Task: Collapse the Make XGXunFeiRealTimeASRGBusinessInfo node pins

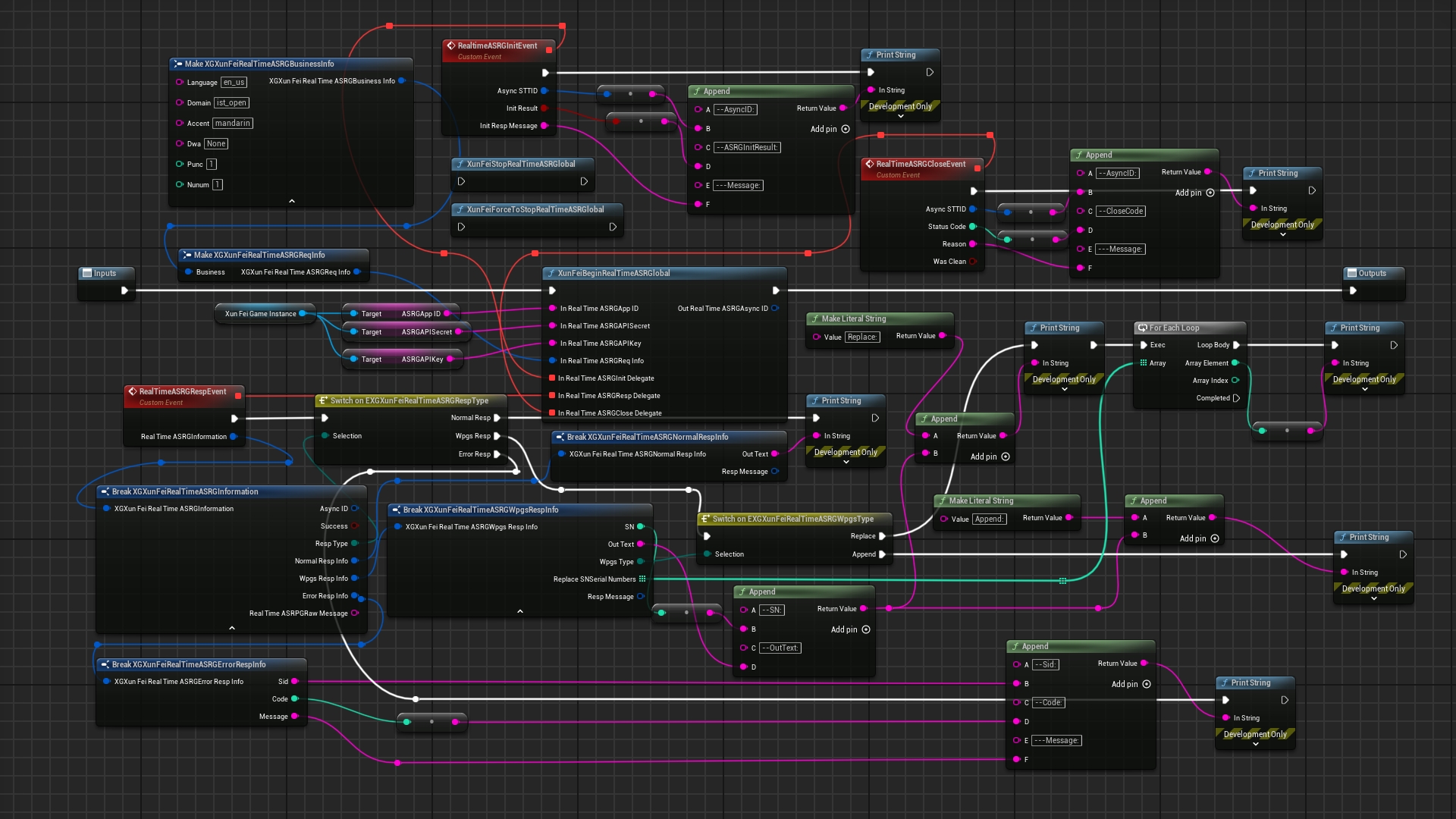Action: pos(291,201)
